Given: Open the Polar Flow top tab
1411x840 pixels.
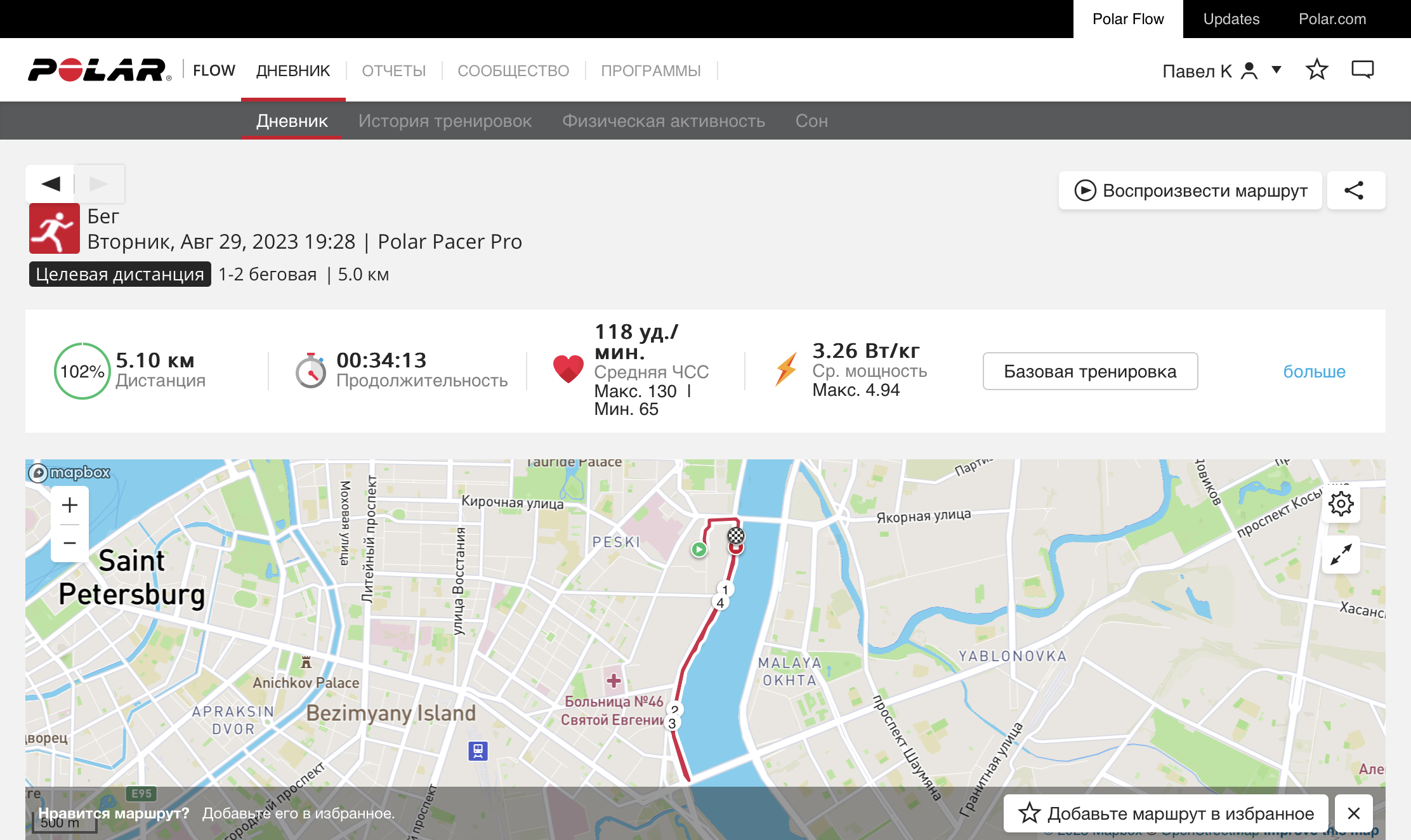Looking at the screenshot, I should (1128, 19).
